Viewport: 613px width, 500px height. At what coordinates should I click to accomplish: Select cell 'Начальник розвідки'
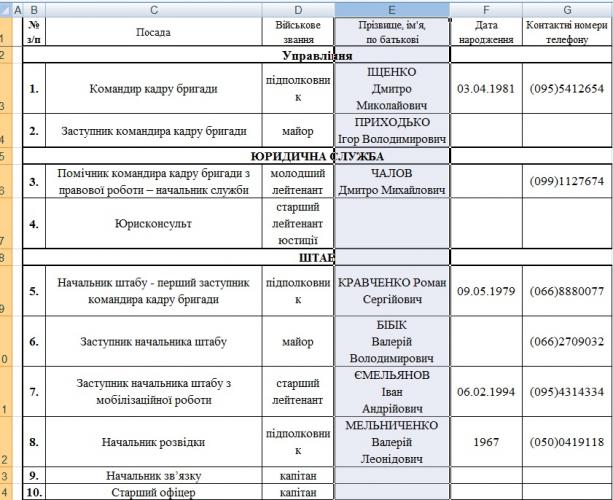pos(153,442)
